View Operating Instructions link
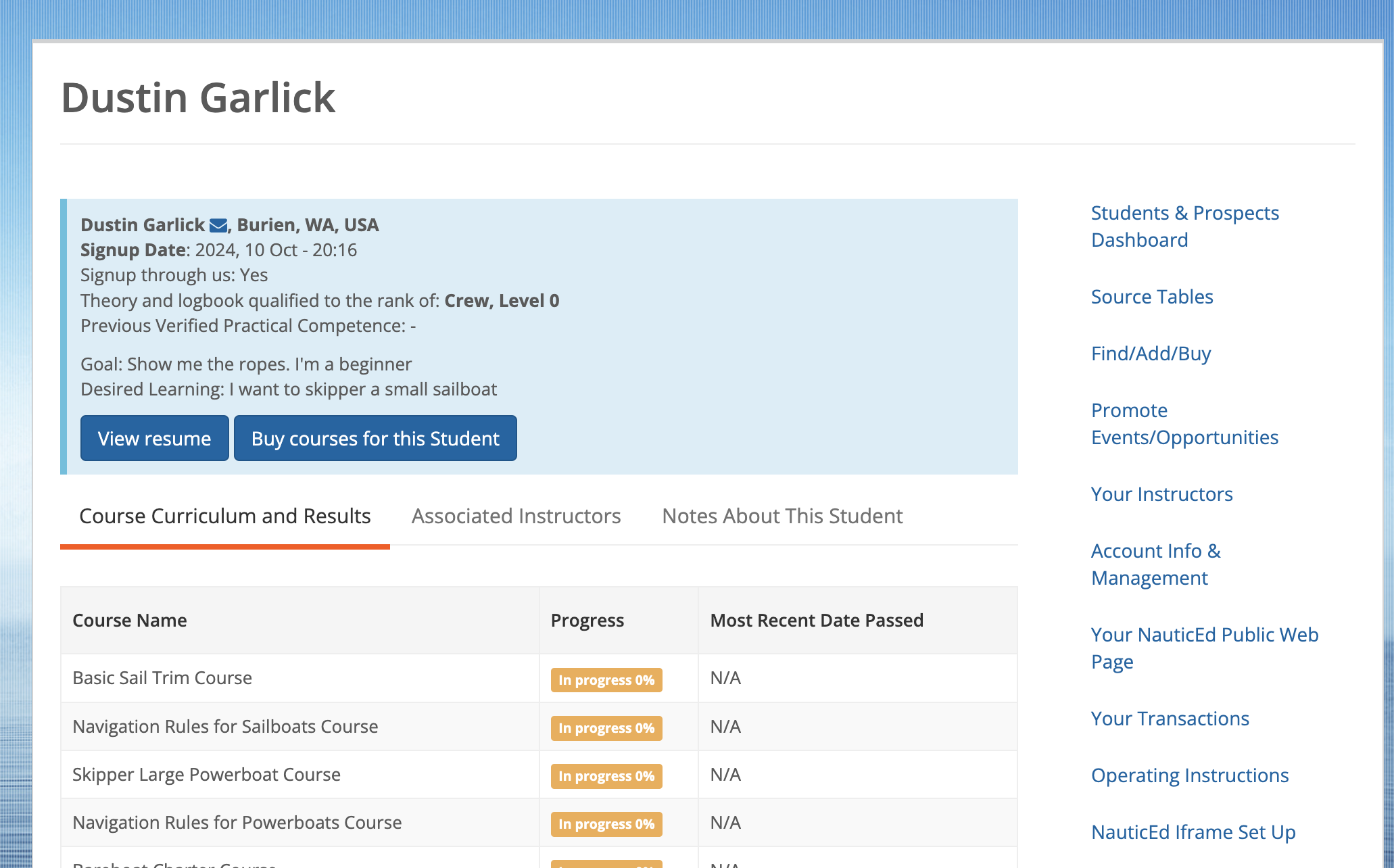Image resolution: width=1394 pixels, height=868 pixels. point(1189,775)
